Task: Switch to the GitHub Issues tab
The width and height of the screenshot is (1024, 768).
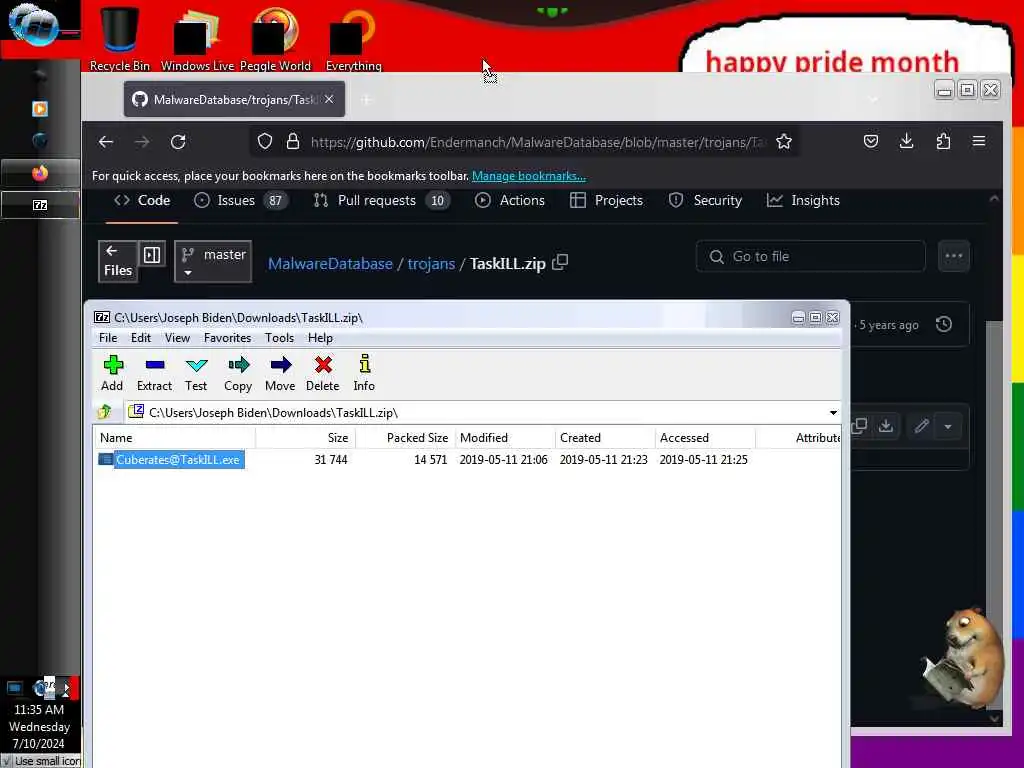Action: point(240,200)
